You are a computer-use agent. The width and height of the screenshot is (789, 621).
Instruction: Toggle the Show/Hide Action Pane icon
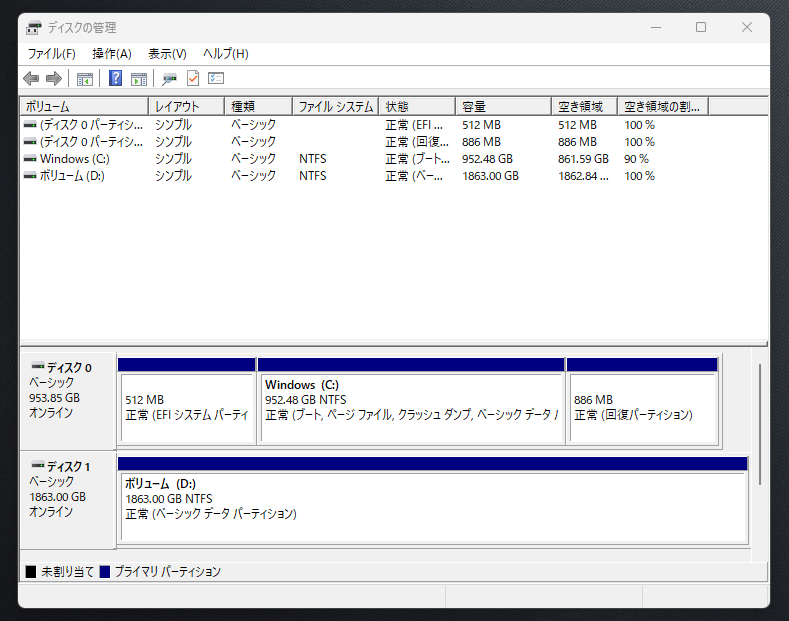pos(139,79)
